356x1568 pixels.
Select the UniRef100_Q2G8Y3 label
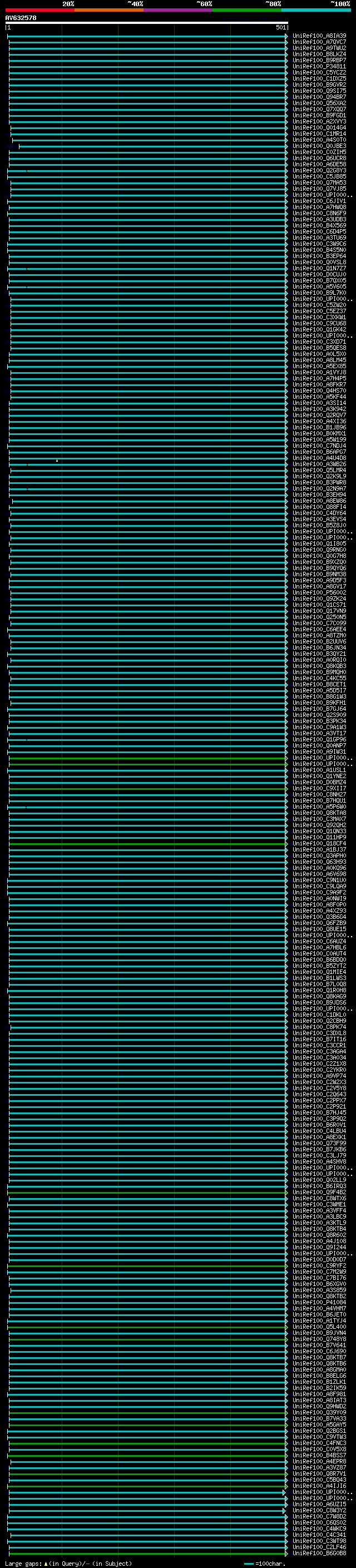319,170
